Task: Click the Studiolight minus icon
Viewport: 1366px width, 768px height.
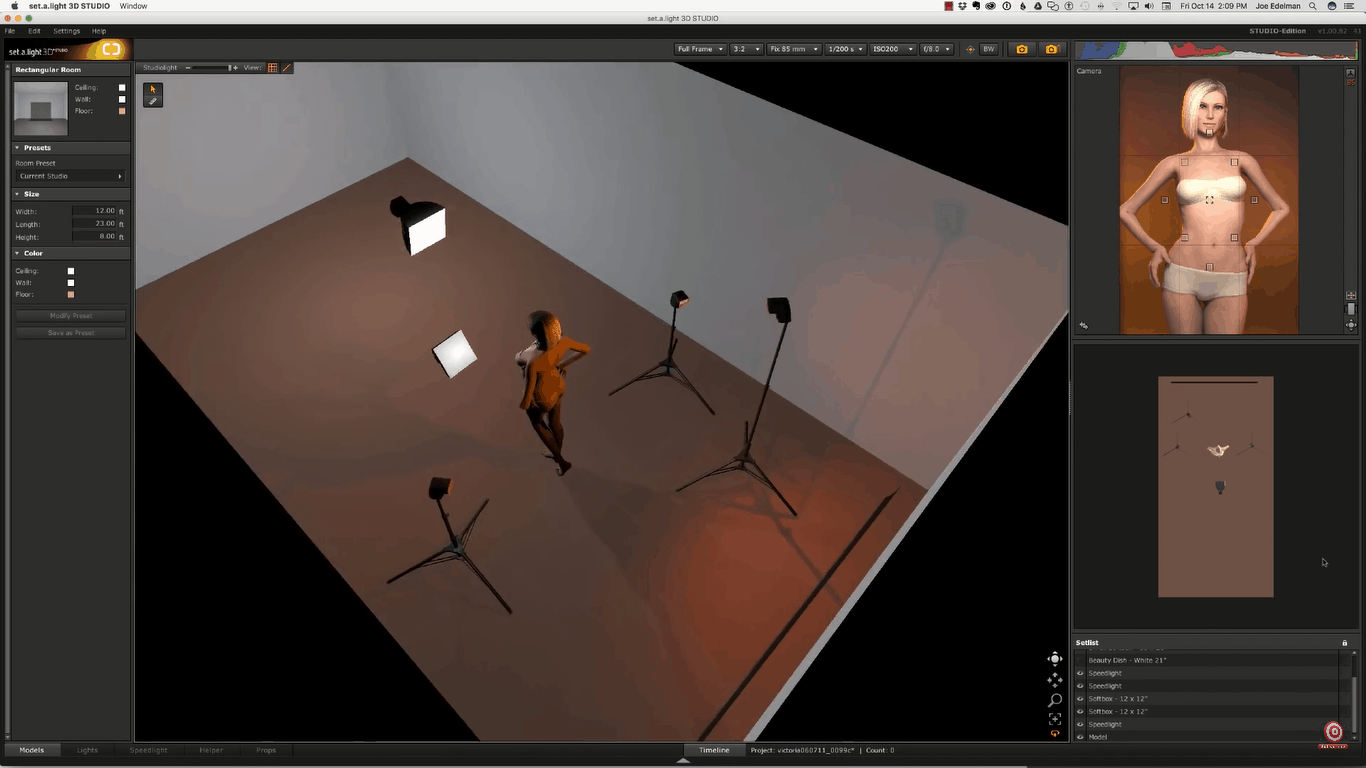Action: pos(187,68)
